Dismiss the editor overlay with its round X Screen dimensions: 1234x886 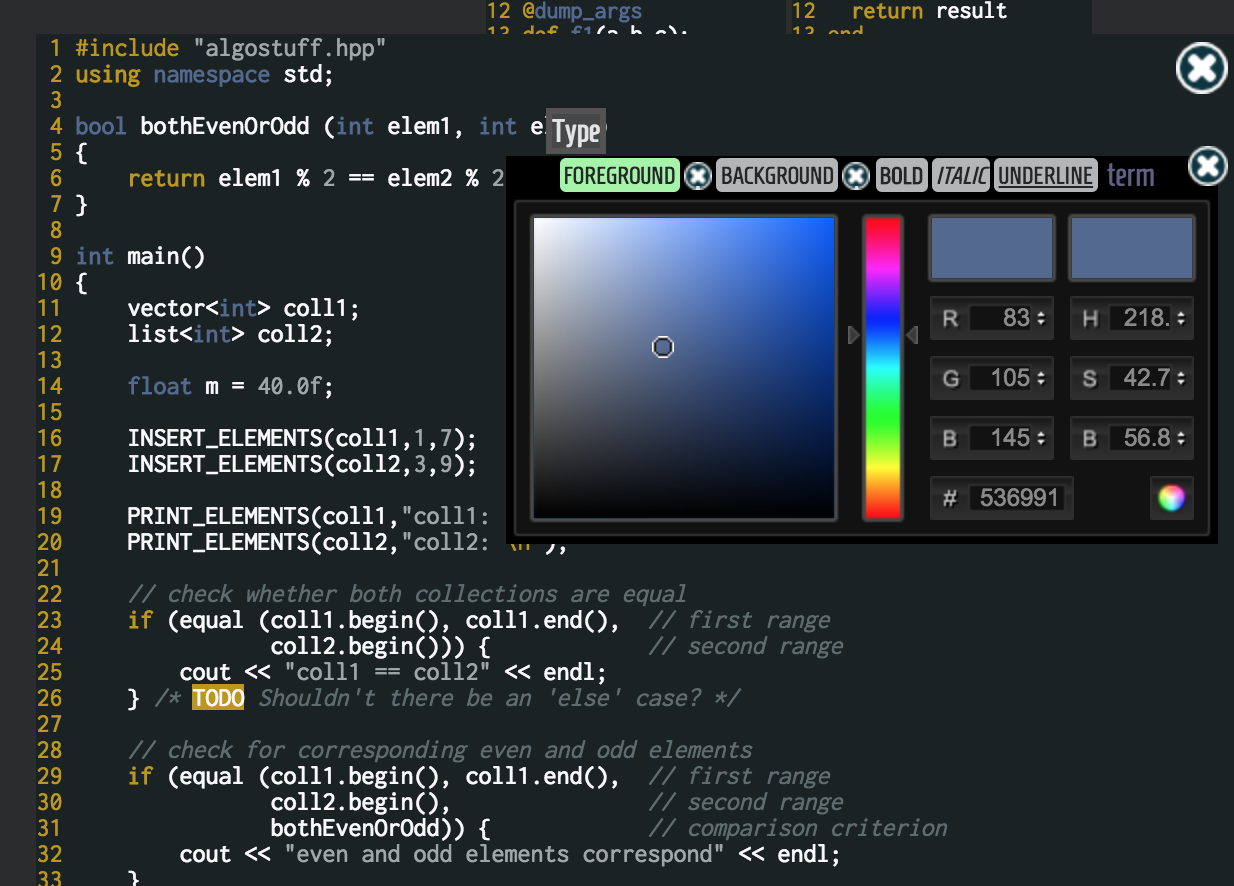tap(1201, 69)
